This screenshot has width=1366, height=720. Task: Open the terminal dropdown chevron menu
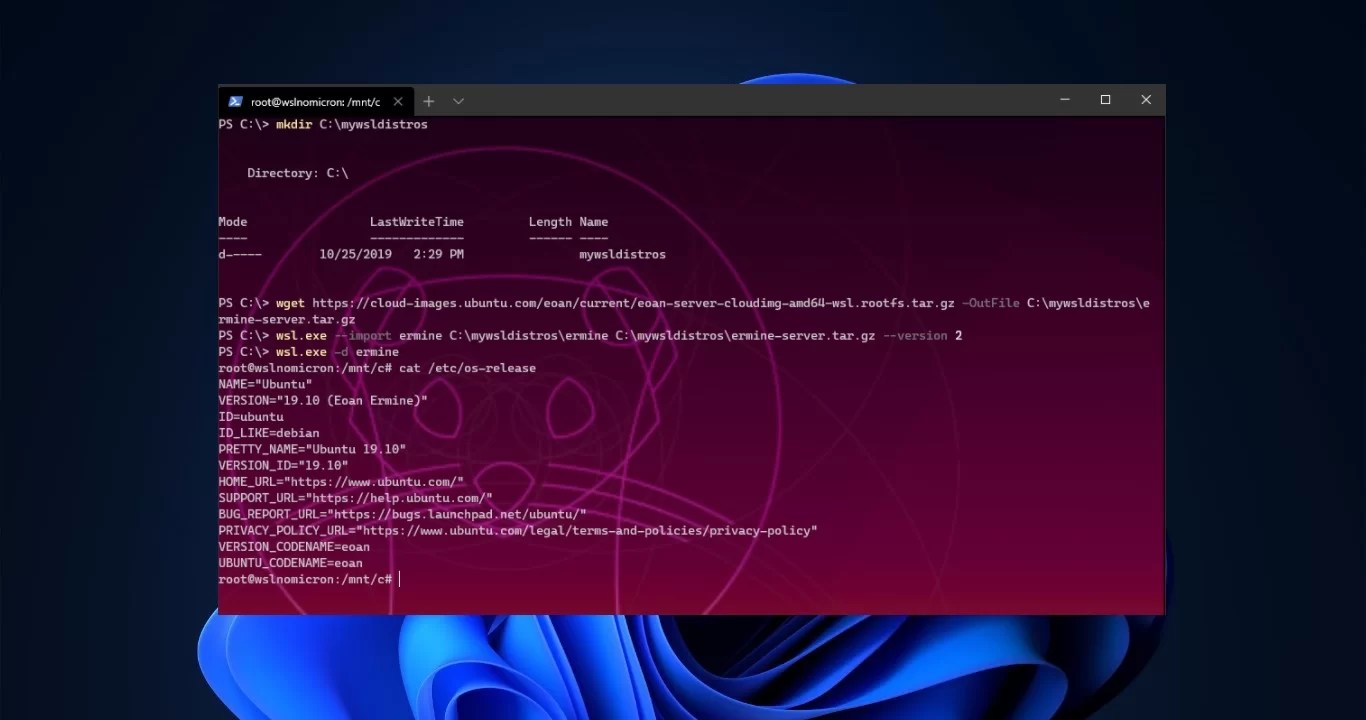tap(458, 101)
